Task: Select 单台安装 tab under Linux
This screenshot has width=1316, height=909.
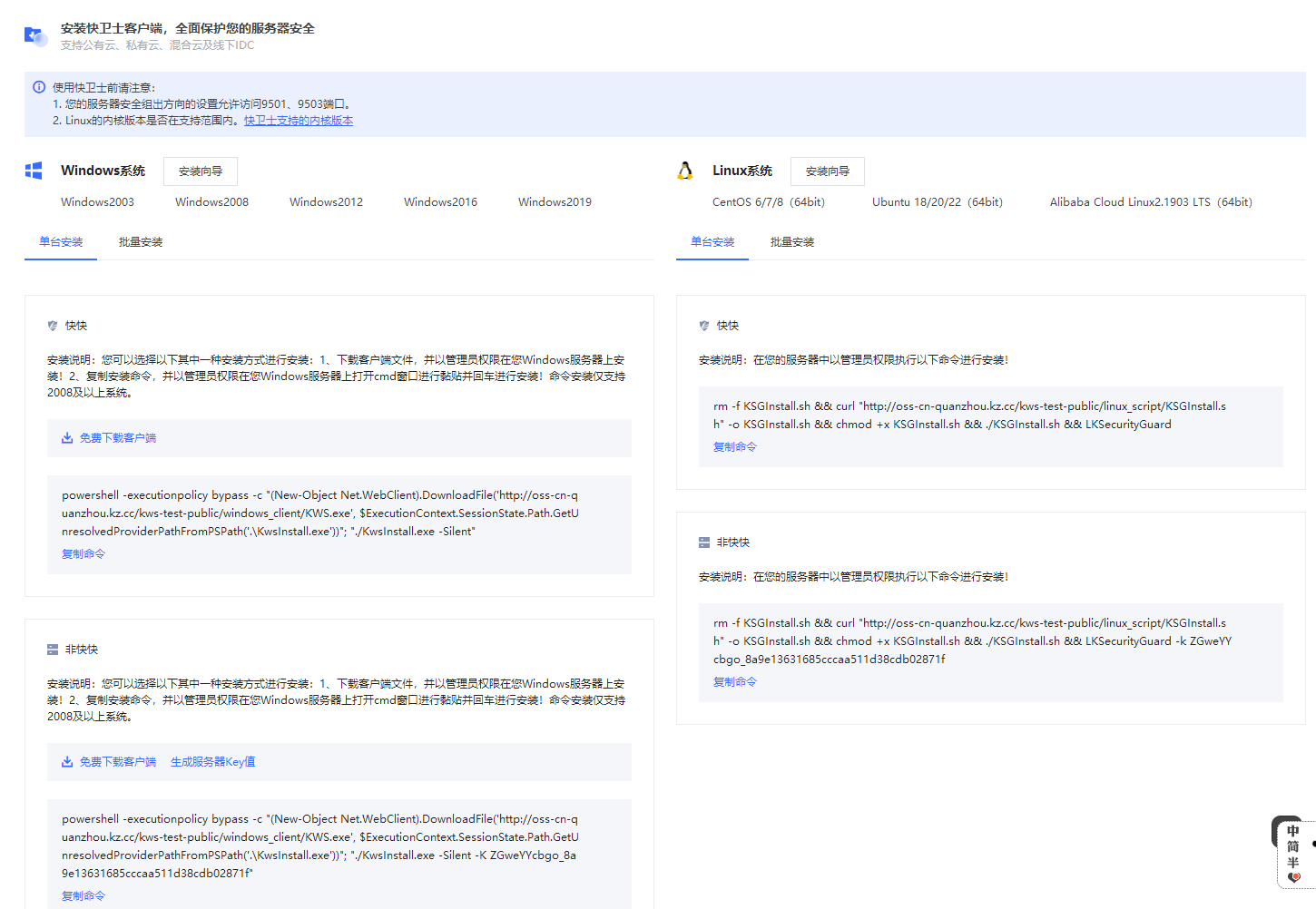Action: [x=712, y=242]
